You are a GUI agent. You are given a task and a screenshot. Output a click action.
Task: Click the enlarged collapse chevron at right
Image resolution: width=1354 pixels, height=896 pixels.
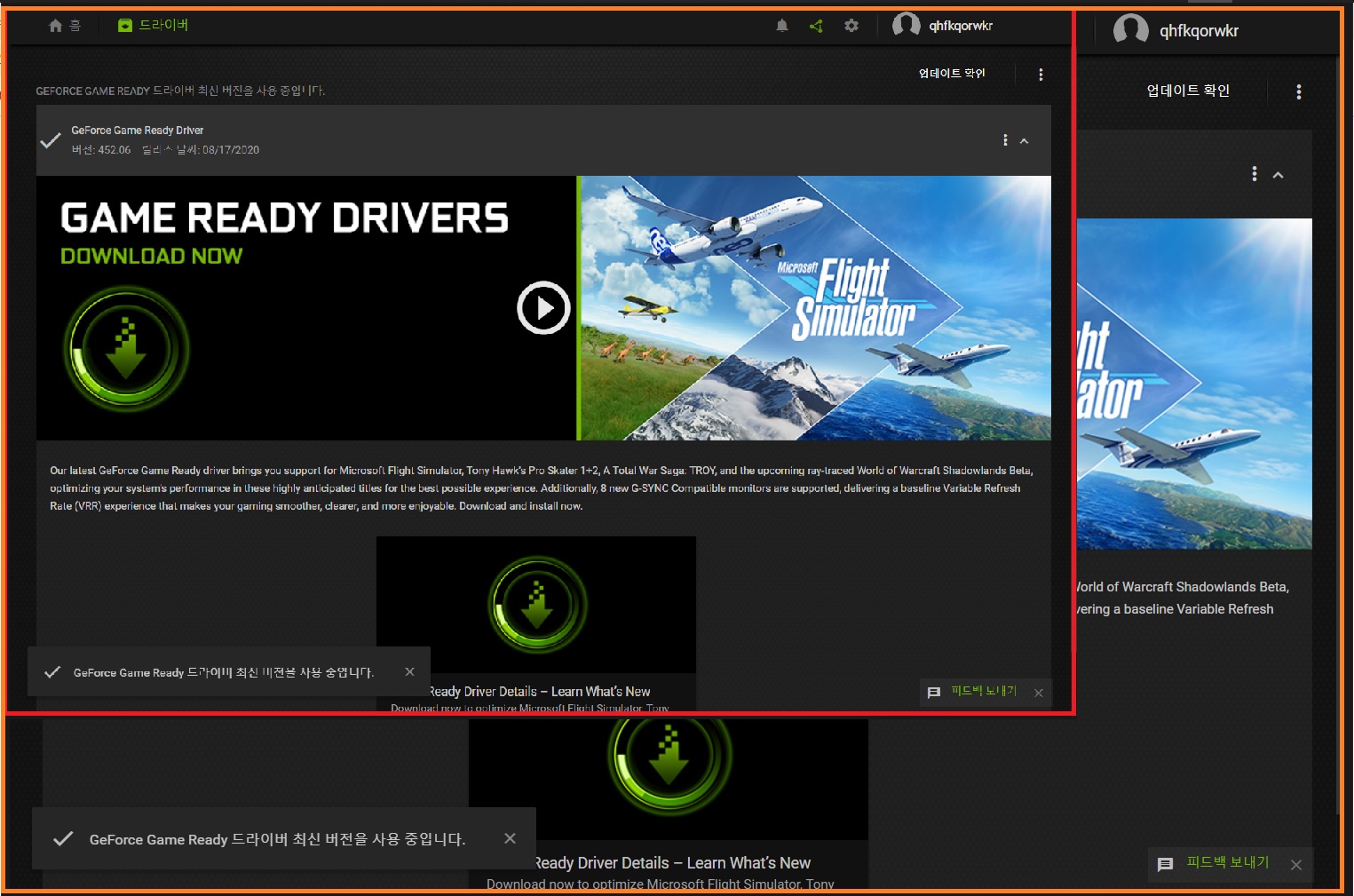click(1278, 175)
